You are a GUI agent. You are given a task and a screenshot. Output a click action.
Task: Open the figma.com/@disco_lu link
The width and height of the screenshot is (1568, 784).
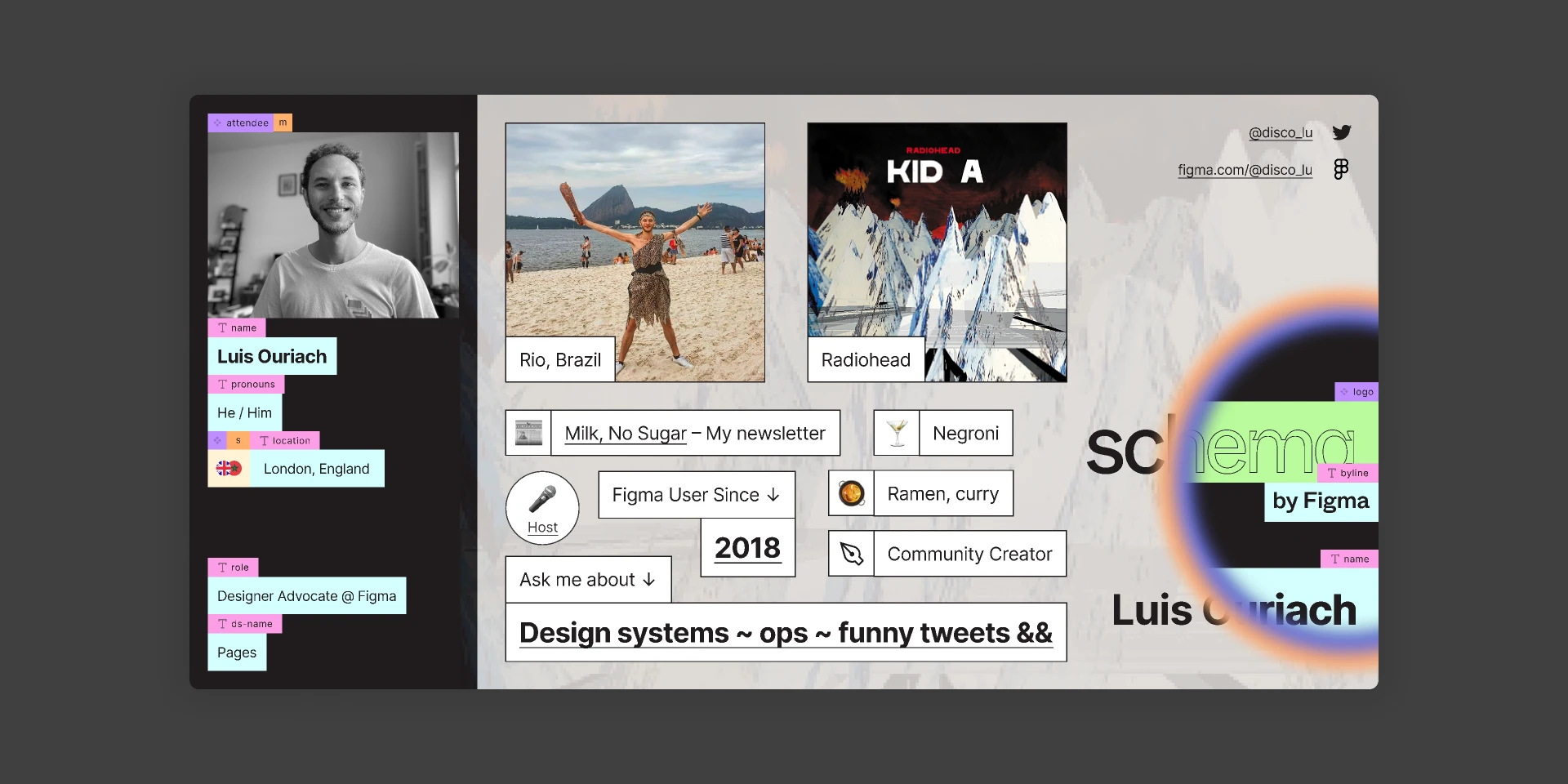[1245, 170]
